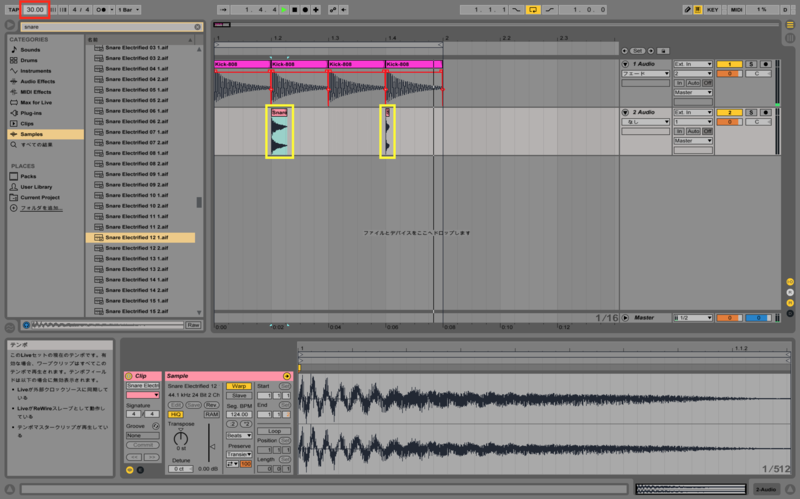
Task: Reverse sample with Rev button
Action: coord(211,405)
